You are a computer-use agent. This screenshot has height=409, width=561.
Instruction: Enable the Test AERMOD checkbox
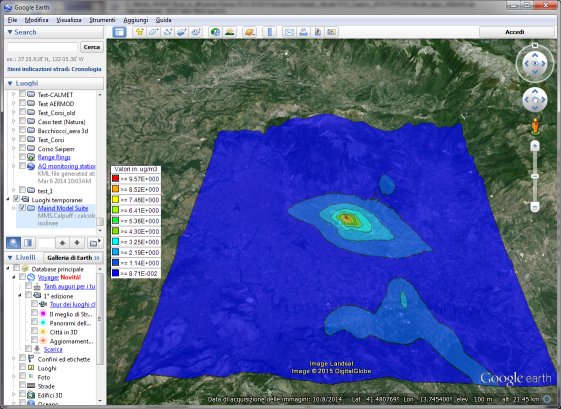(22, 103)
